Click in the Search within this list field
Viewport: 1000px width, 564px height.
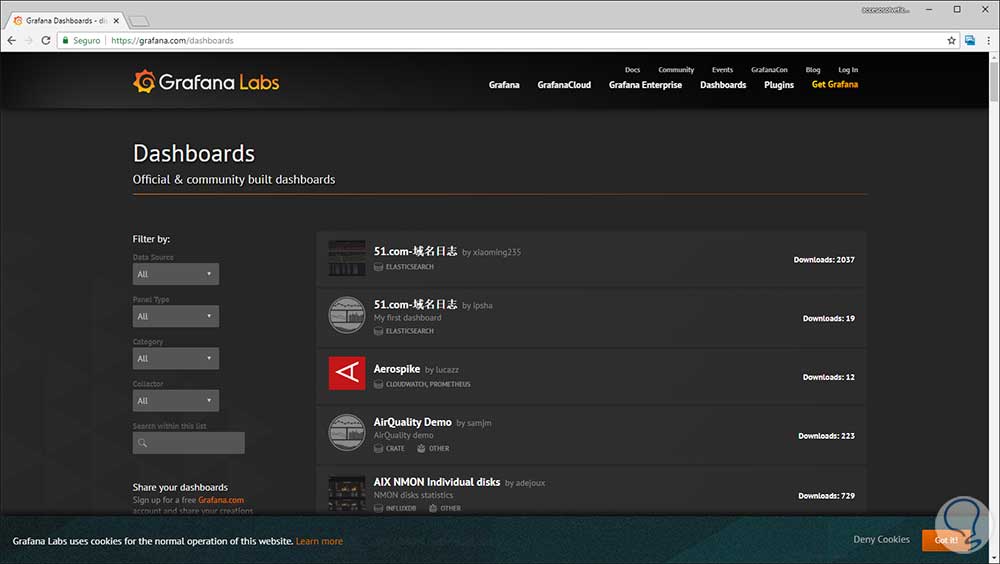188,443
